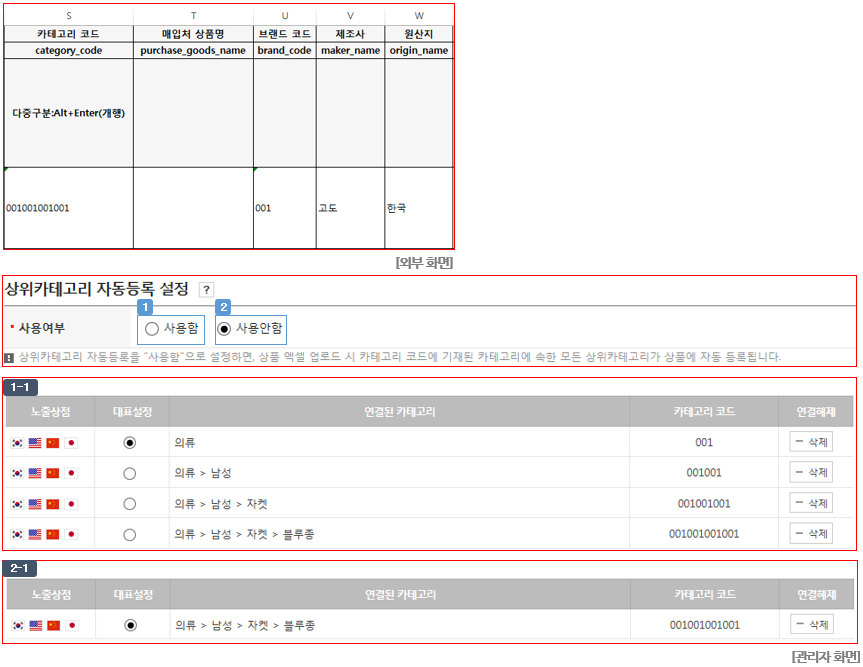Pick the Japanese flag in the 001001001 자켓 row
The width and height of the screenshot is (863, 667).
[71, 504]
